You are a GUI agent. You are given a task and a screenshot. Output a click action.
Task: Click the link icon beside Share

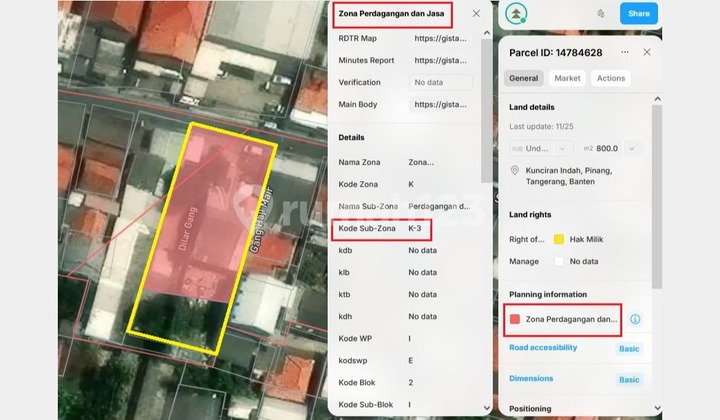[x=601, y=14]
